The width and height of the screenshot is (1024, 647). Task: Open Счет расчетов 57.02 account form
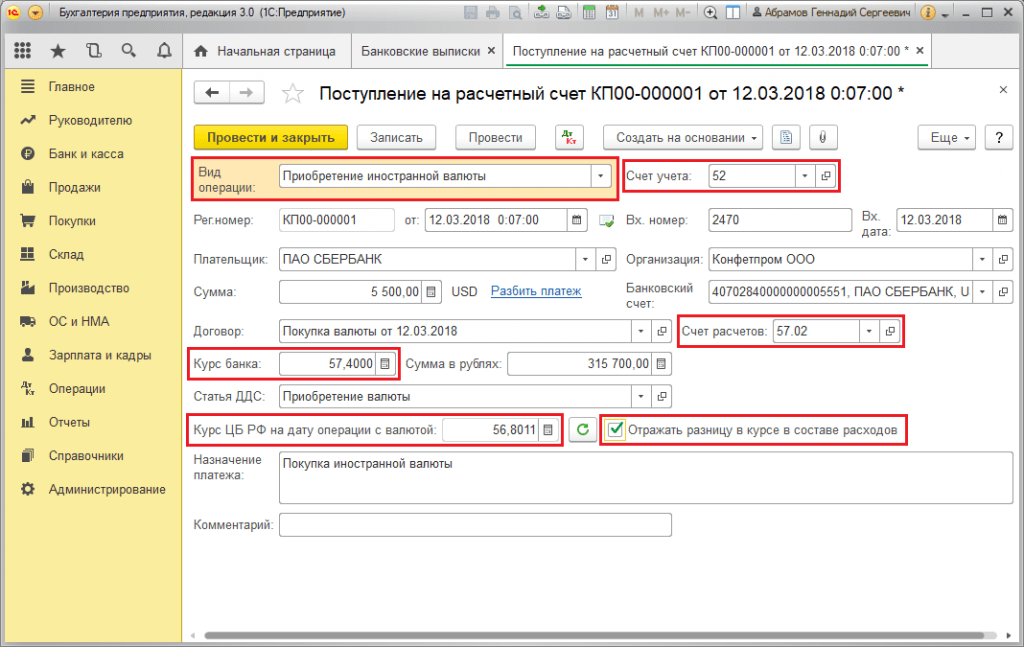point(889,331)
